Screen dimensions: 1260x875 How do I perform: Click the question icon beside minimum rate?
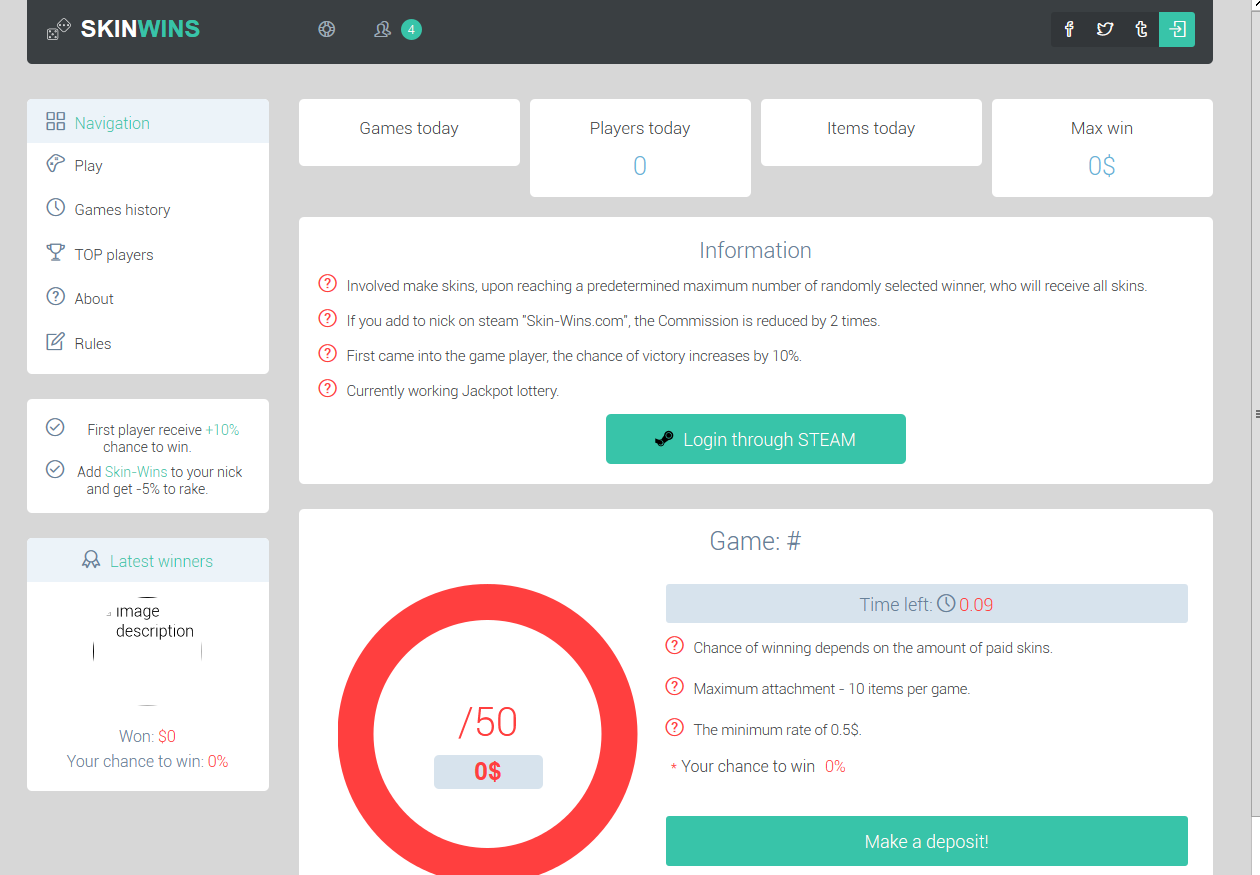(674, 727)
